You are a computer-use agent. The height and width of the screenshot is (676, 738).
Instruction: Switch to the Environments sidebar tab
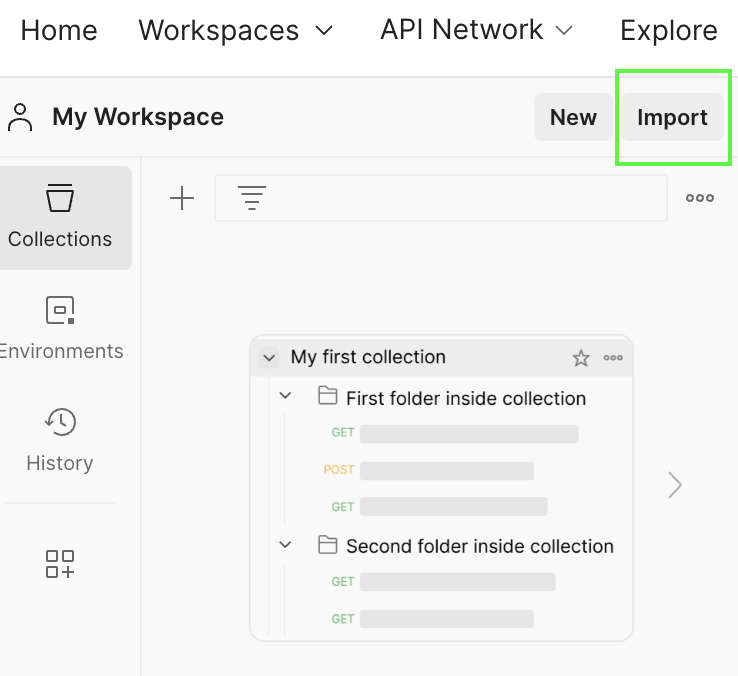(x=60, y=329)
